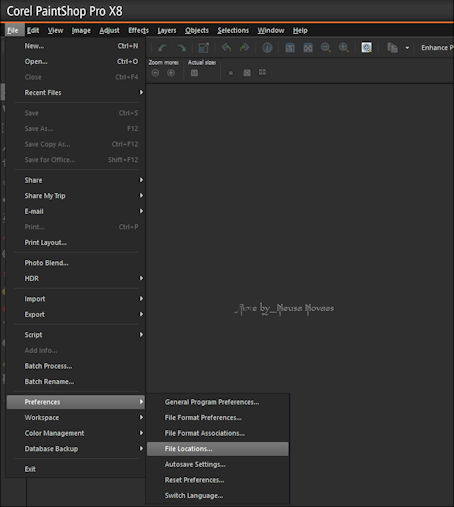Select Photo Blend... menu entry
The height and width of the screenshot is (507, 454).
pyautogui.click(x=76, y=263)
